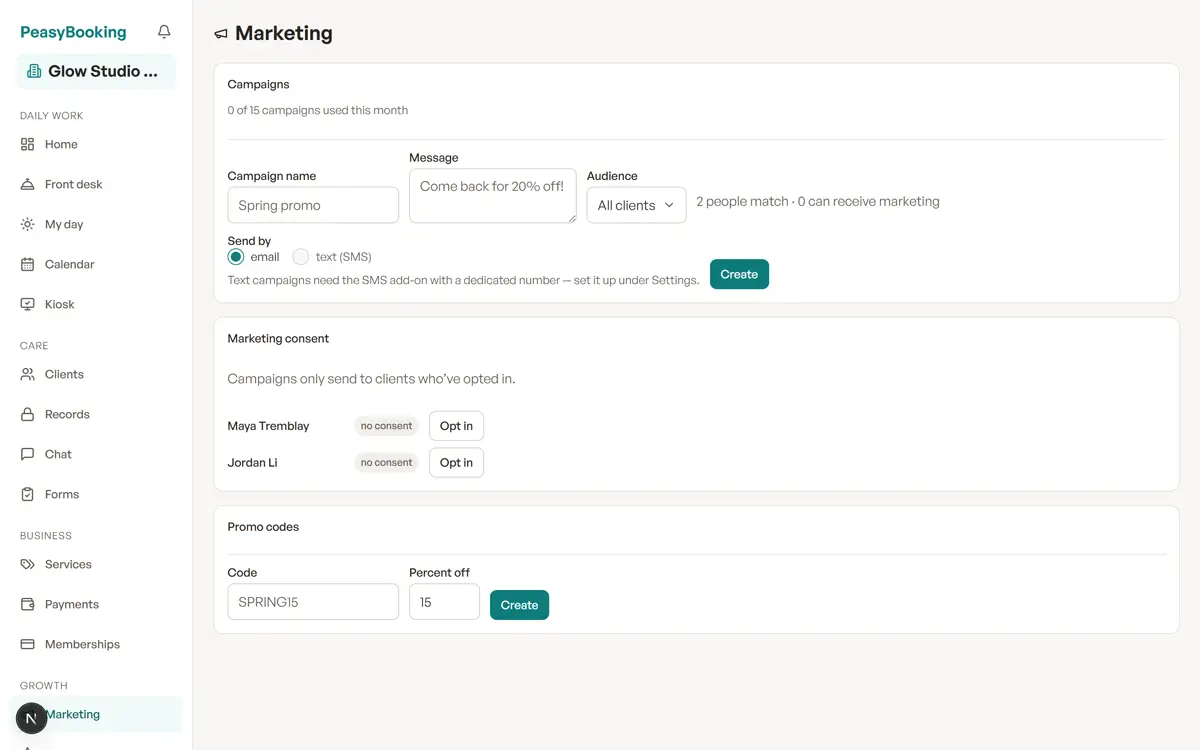1200x750 pixels.
Task: Click the Home grid icon
Action: [x=28, y=144]
